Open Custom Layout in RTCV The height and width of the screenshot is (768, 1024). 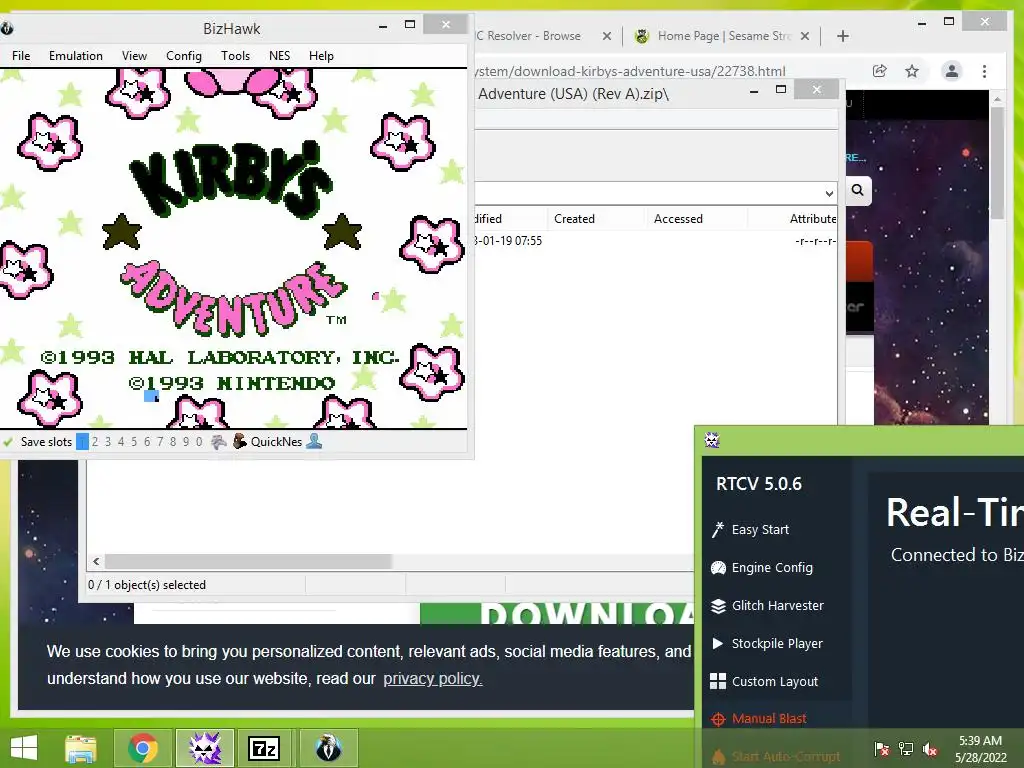click(775, 681)
